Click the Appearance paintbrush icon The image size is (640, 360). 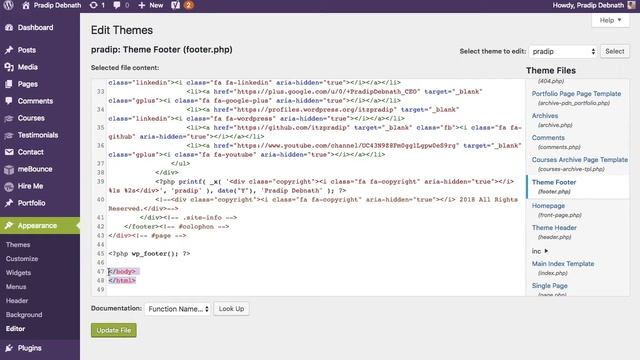(x=9, y=225)
